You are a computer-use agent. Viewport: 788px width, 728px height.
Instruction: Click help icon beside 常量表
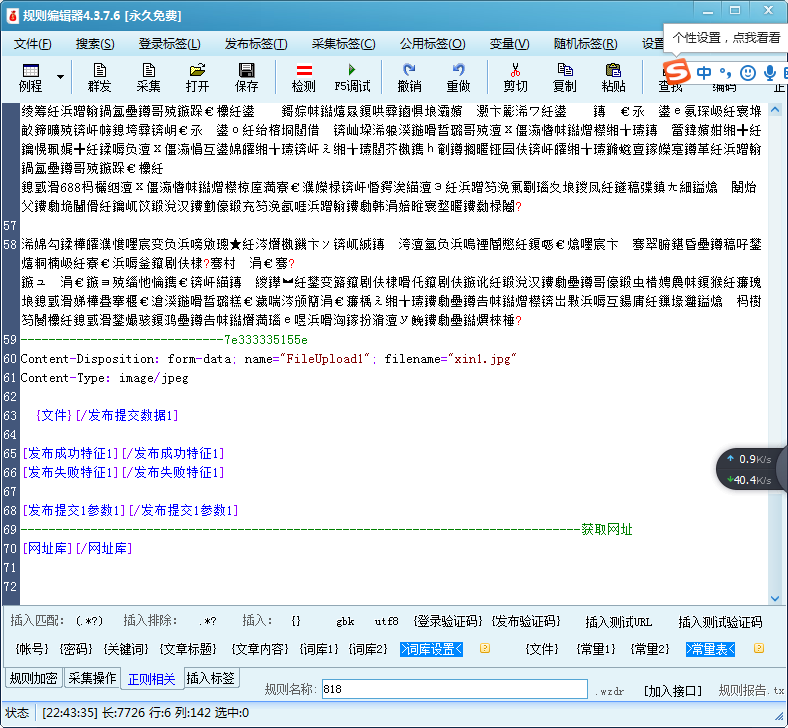point(759,648)
